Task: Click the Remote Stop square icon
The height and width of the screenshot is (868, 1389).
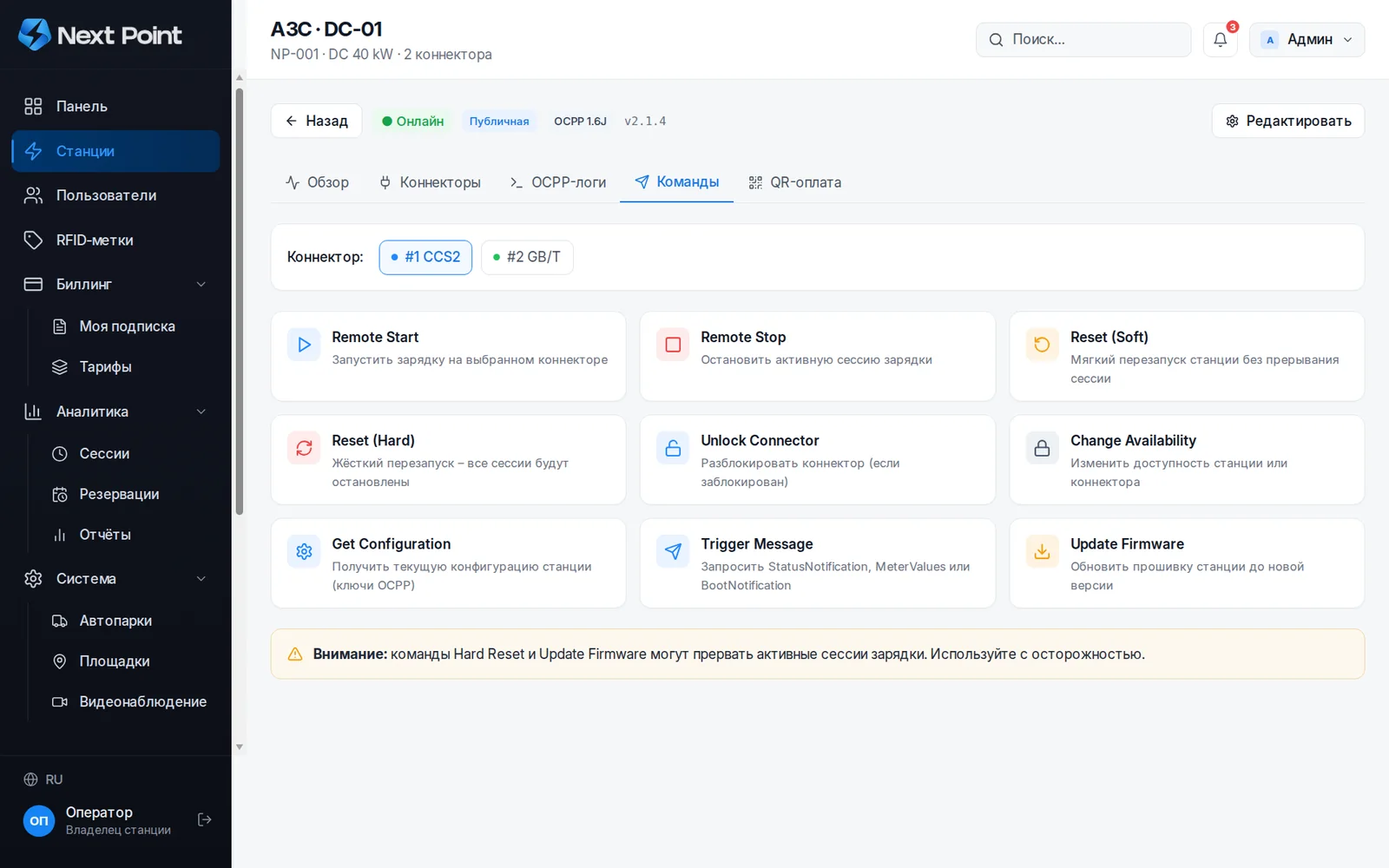Action: pos(673,345)
